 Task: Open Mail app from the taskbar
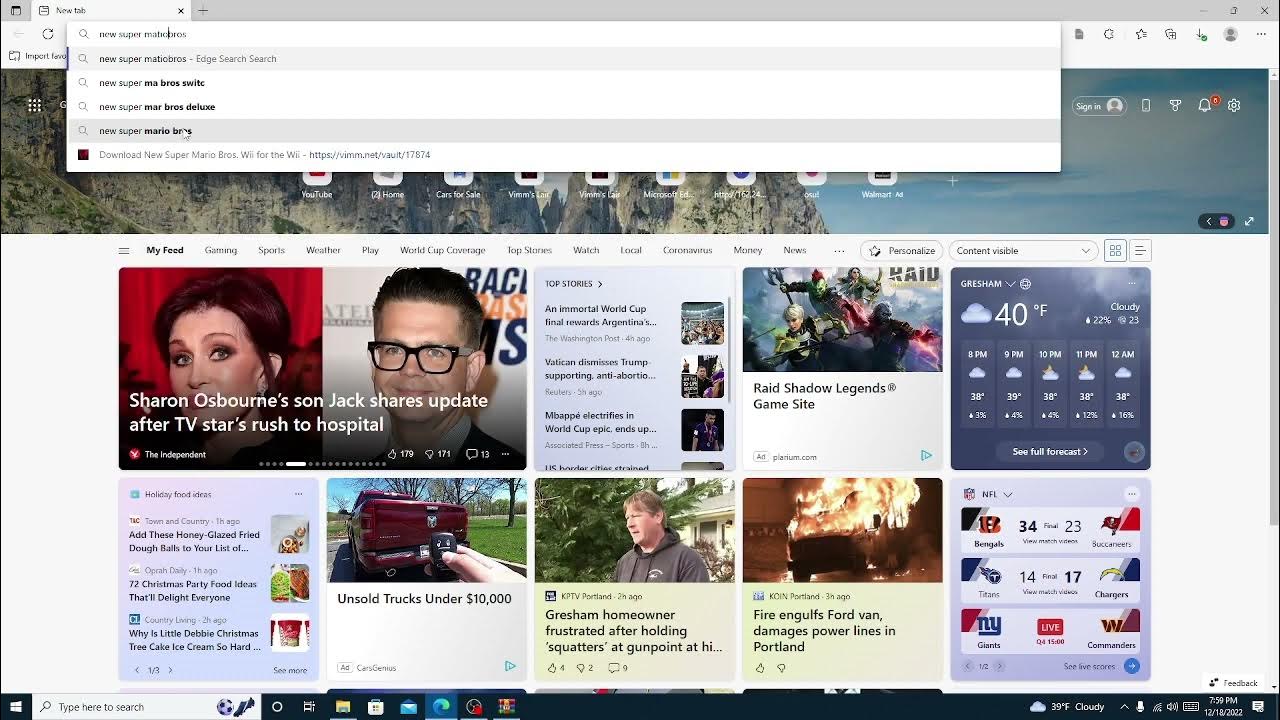(409, 707)
